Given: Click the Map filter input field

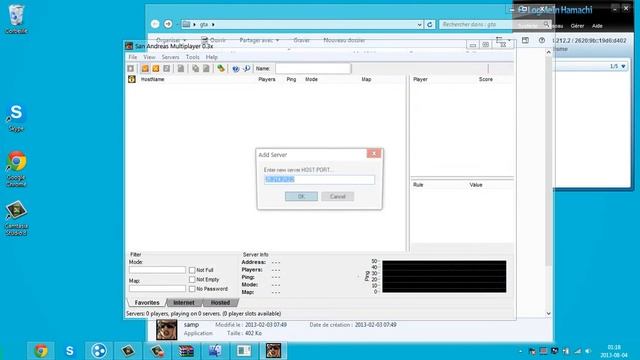Looking at the screenshot, I should tap(157, 288).
